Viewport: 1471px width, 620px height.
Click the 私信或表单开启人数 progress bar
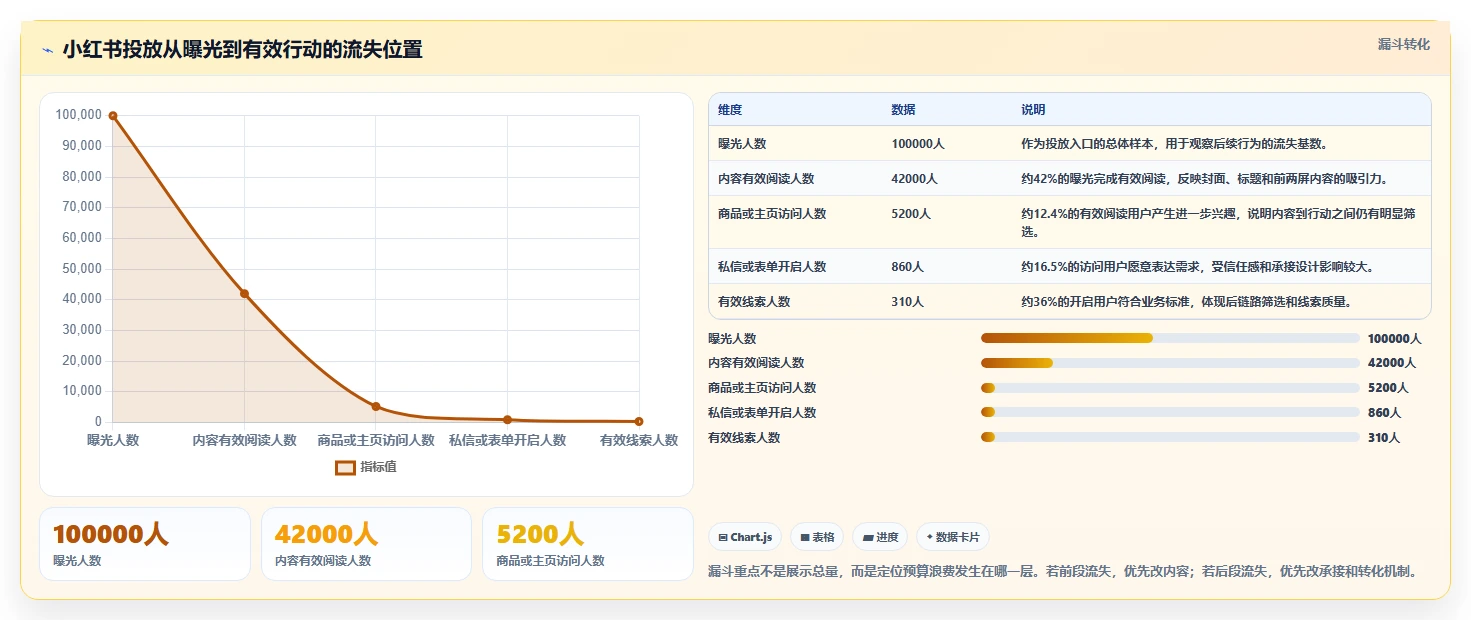pos(1170,412)
